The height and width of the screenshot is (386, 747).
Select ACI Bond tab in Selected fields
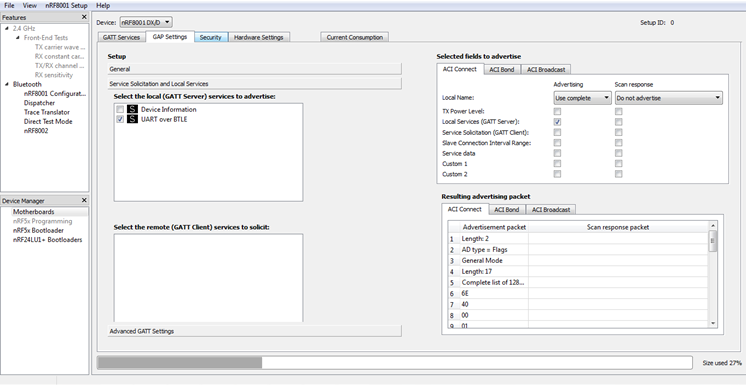point(502,70)
